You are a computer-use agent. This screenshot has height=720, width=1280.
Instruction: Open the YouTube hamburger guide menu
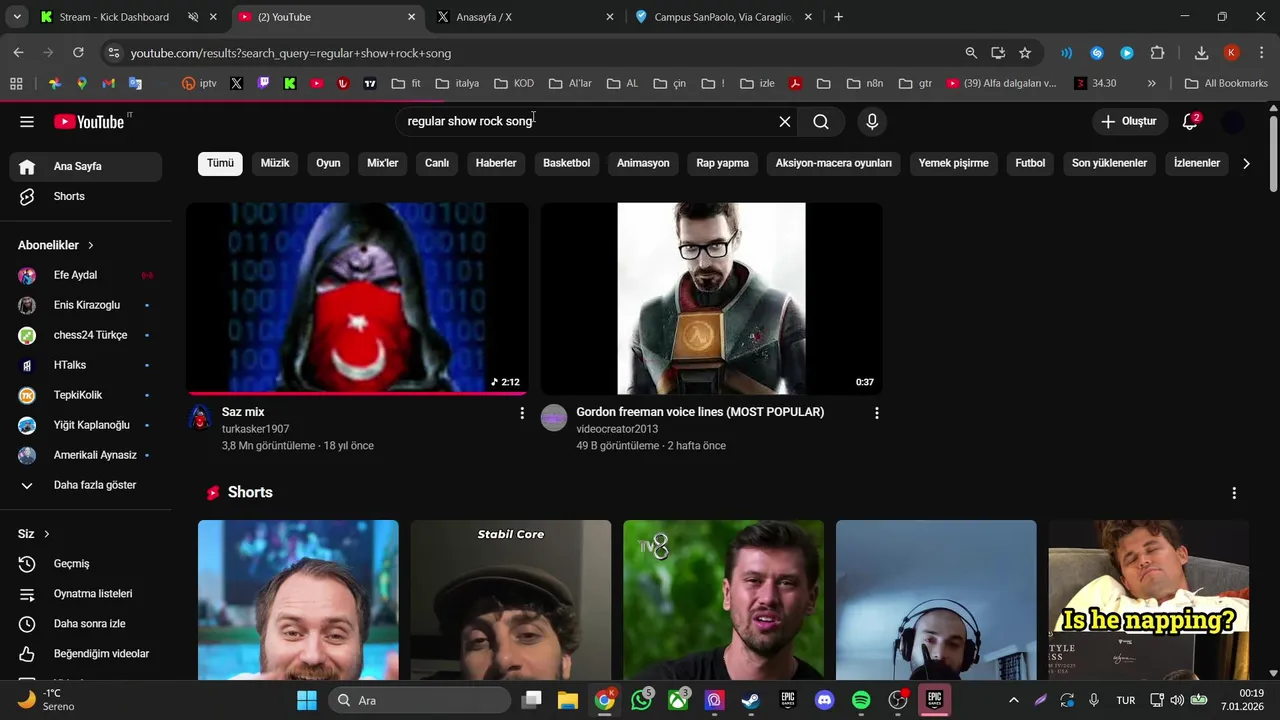pos(27,122)
